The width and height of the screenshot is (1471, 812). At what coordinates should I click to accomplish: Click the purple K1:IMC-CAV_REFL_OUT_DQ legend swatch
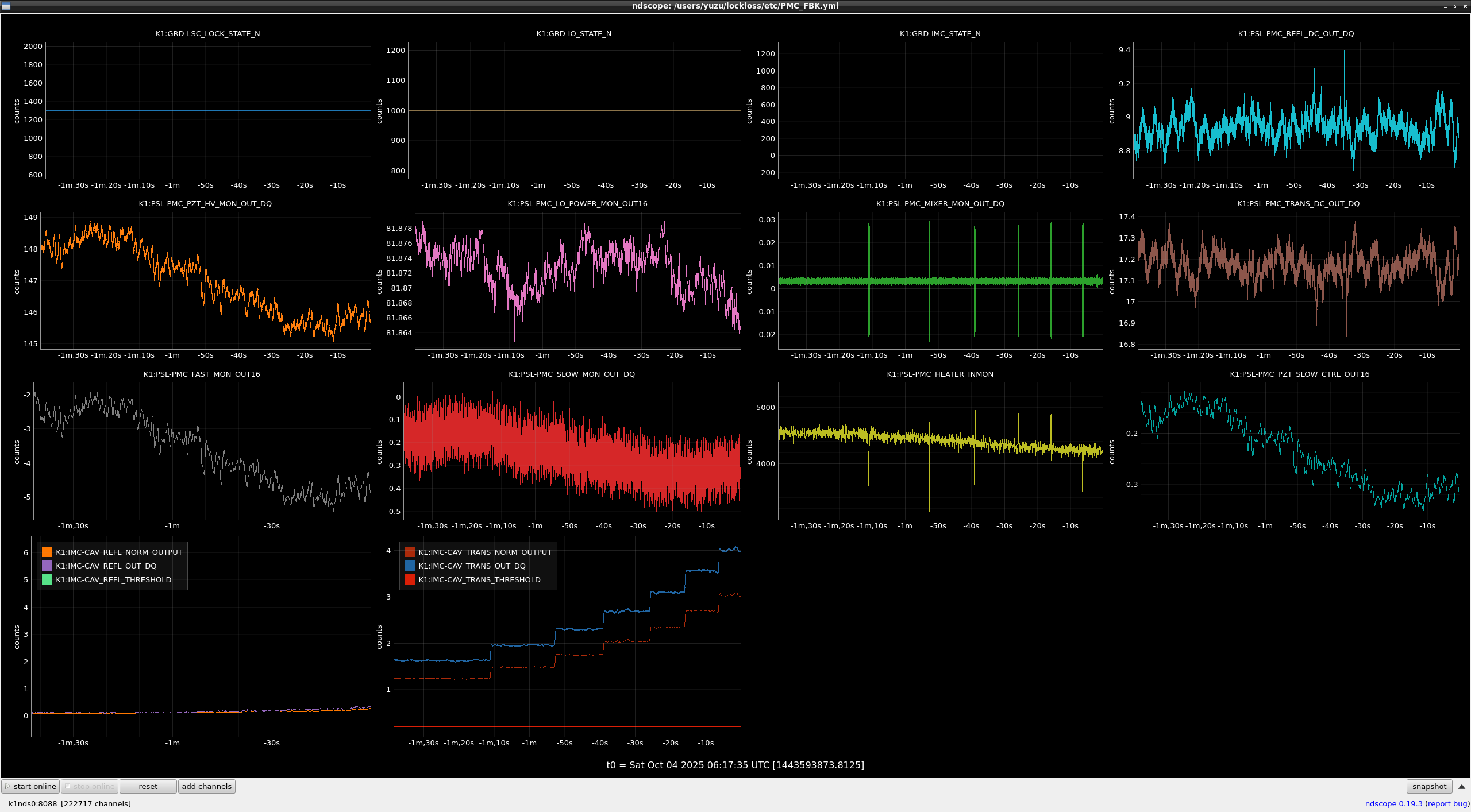[x=47, y=566]
